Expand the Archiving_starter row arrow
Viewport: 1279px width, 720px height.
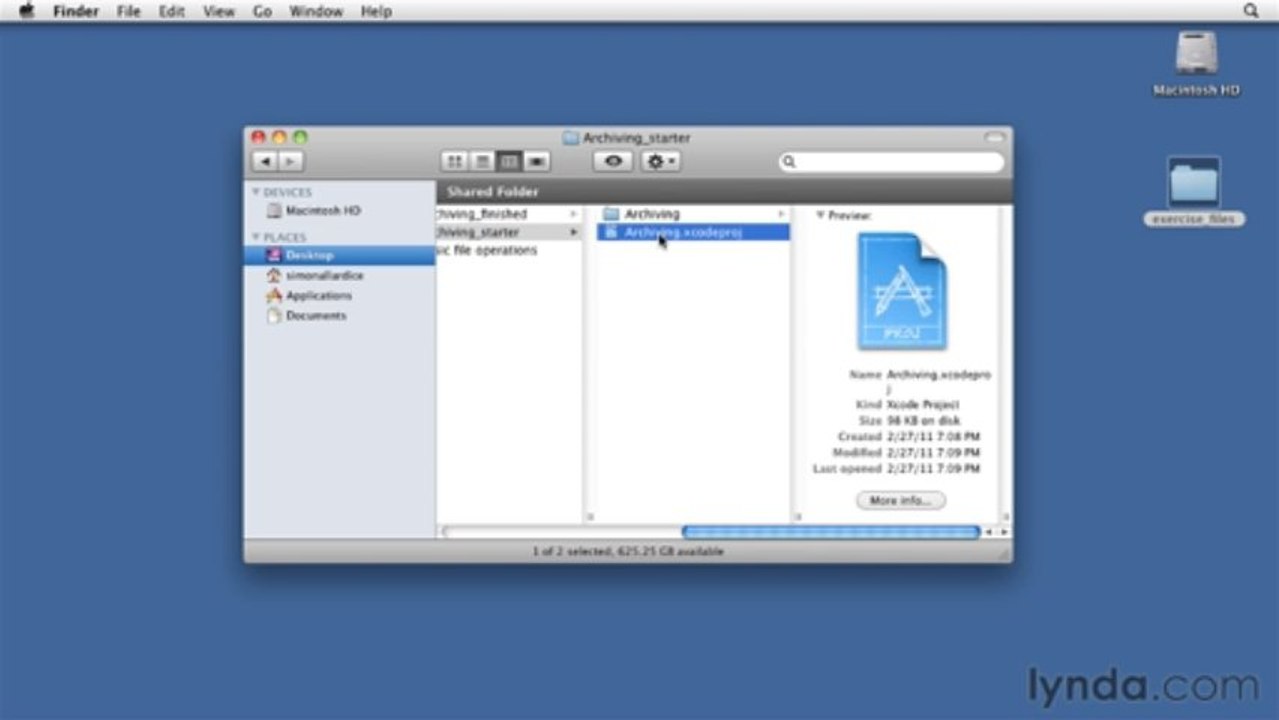(574, 232)
